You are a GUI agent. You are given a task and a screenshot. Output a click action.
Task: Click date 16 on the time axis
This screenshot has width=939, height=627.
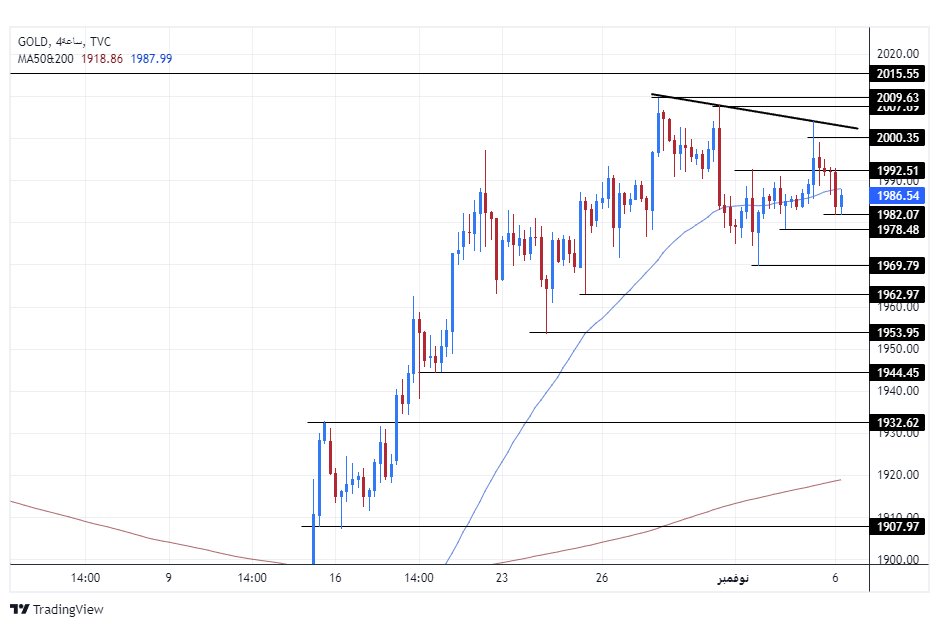click(x=335, y=577)
